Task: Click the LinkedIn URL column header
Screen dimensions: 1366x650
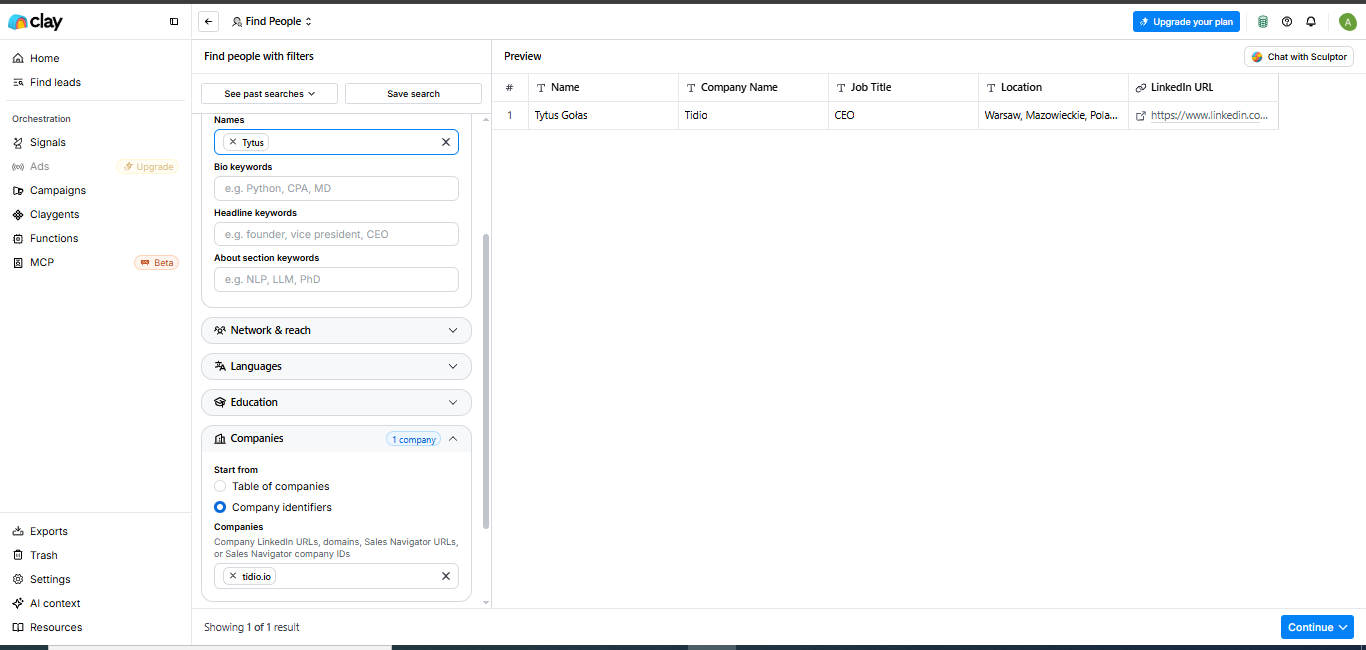Action: (1203, 87)
